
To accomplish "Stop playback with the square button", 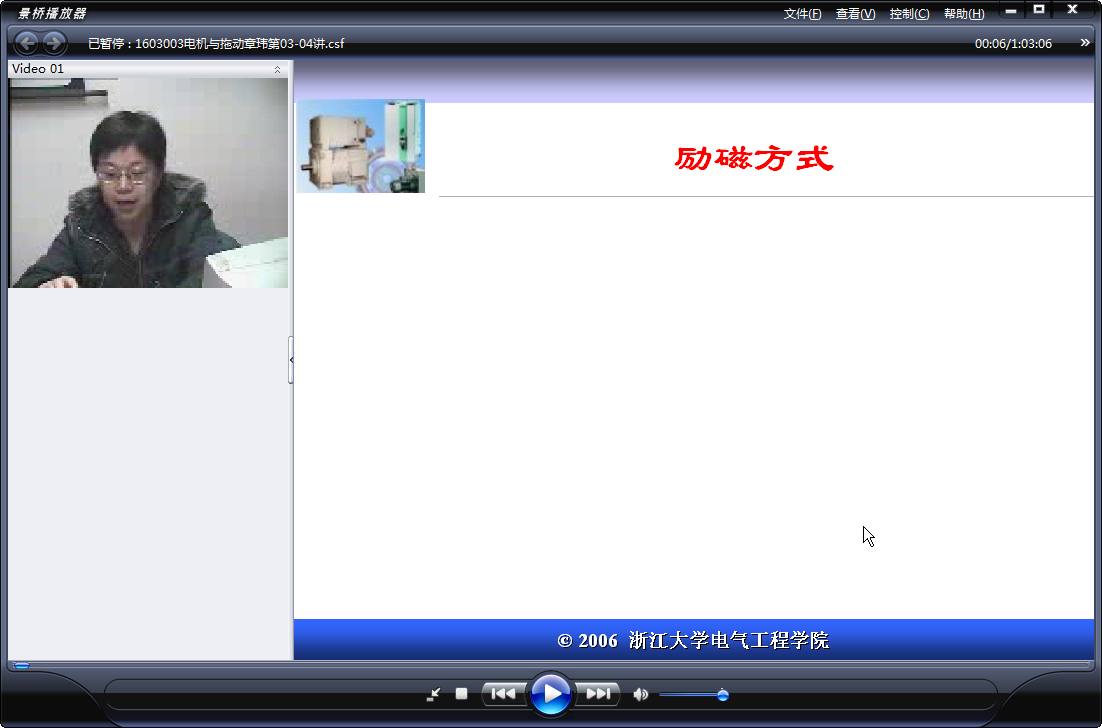I will (461, 694).
